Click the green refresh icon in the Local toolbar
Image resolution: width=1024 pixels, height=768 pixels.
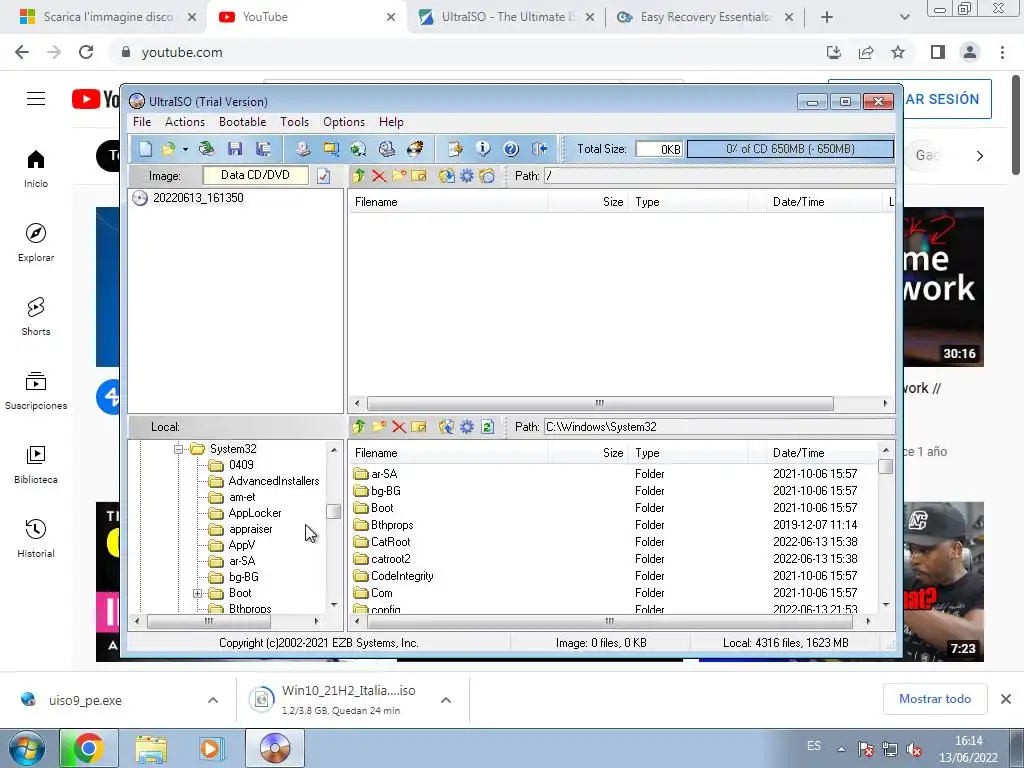[x=487, y=426]
